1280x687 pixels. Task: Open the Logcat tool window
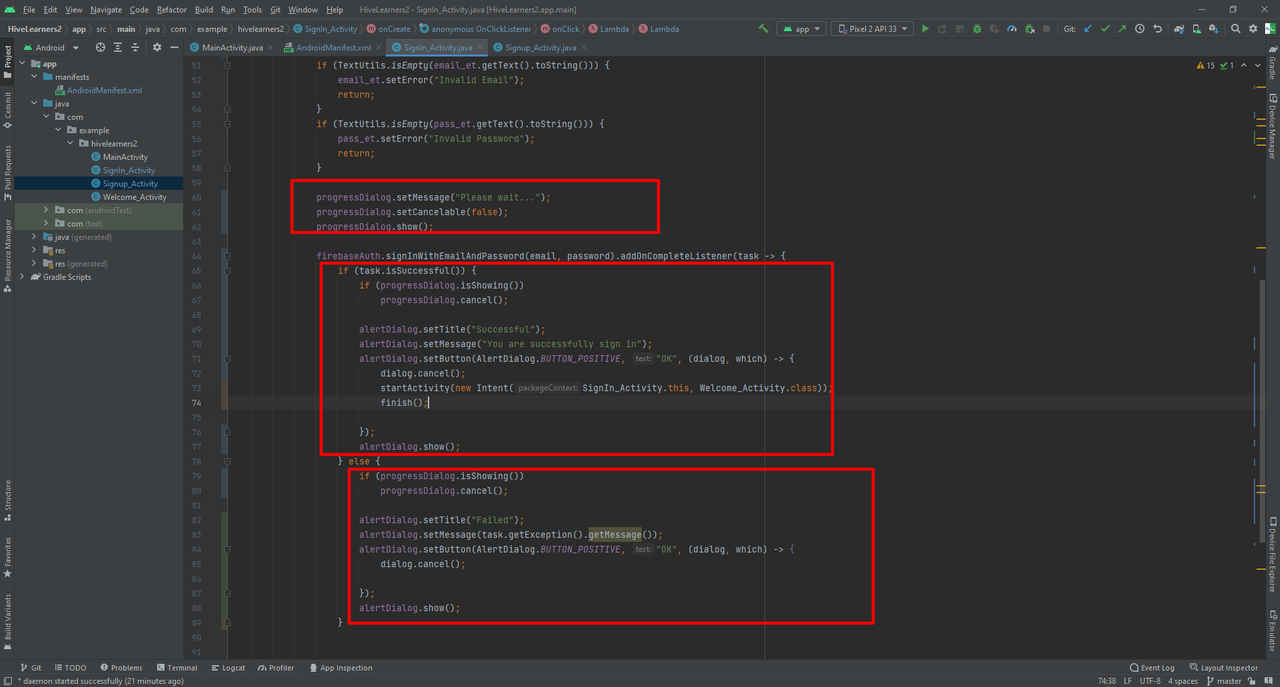[228, 668]
